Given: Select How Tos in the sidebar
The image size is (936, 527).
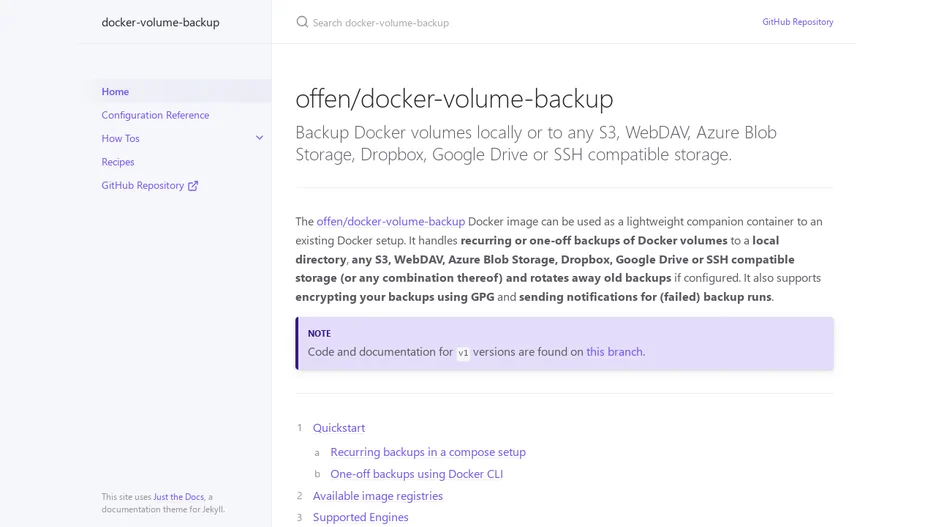Looking at the screenshot, I should (121, 138).
